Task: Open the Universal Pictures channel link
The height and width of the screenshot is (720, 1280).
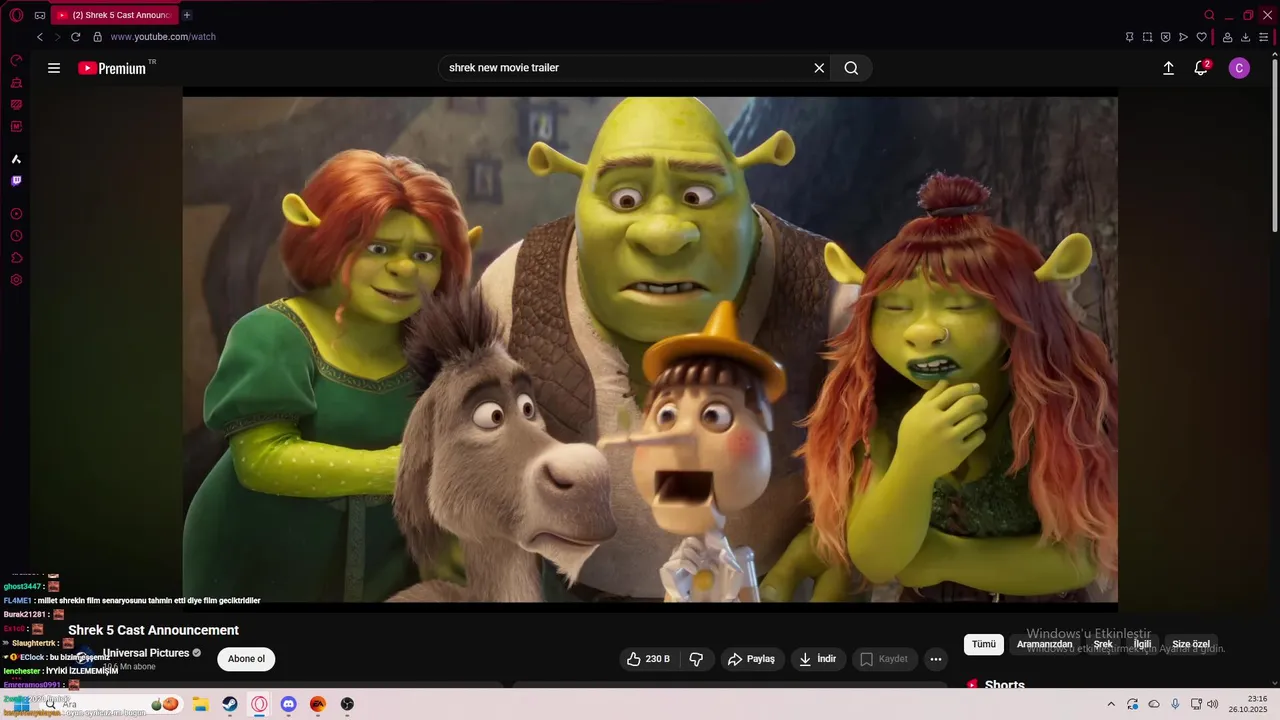Action: [x=146, y=653]
